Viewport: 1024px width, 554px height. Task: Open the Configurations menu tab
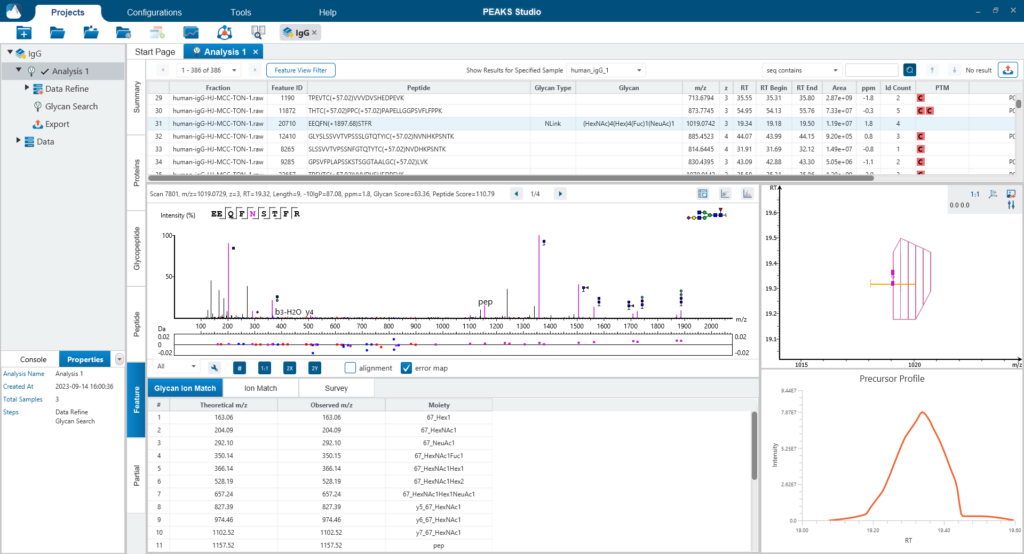[x=154, y=12]
